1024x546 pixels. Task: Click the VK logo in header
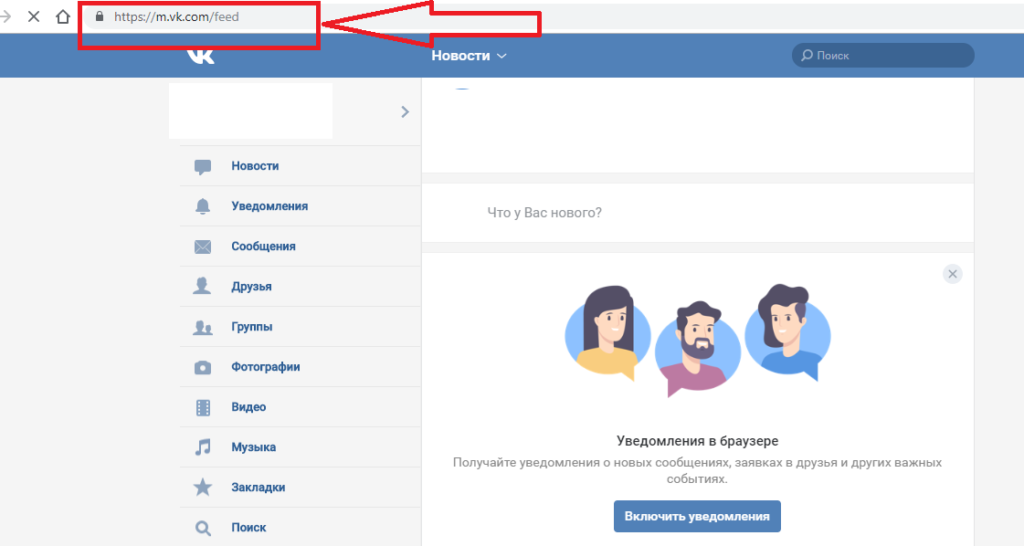point(200,56)
